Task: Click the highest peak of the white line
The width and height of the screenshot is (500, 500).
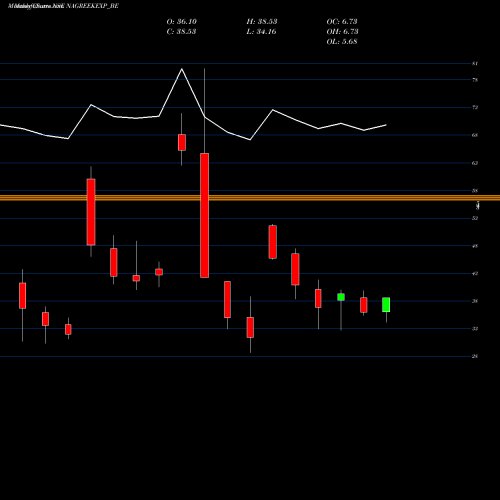Action: [182, 69]
